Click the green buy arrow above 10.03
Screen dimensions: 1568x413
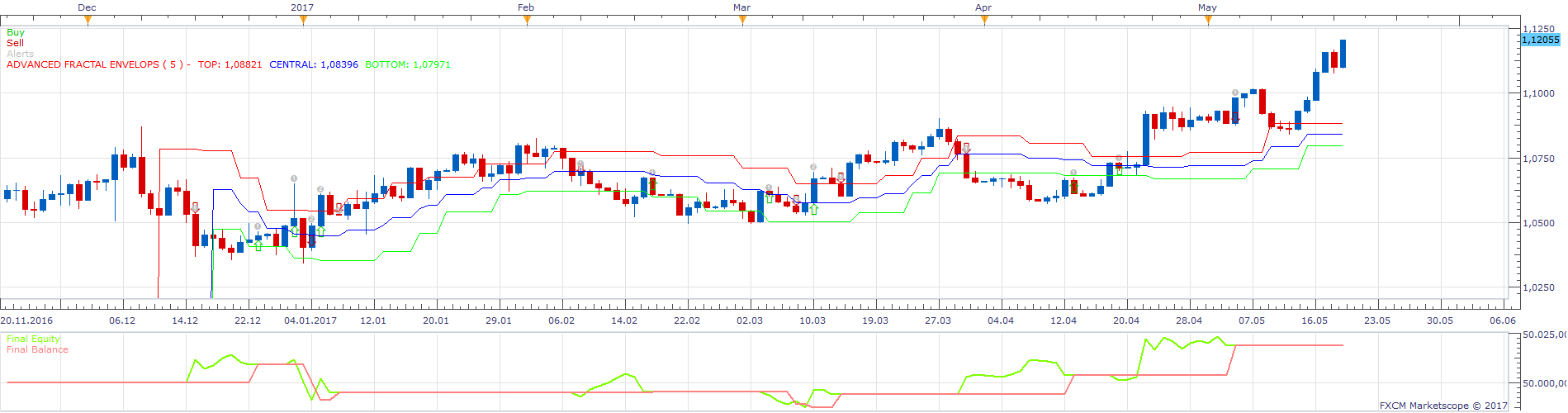814,210
